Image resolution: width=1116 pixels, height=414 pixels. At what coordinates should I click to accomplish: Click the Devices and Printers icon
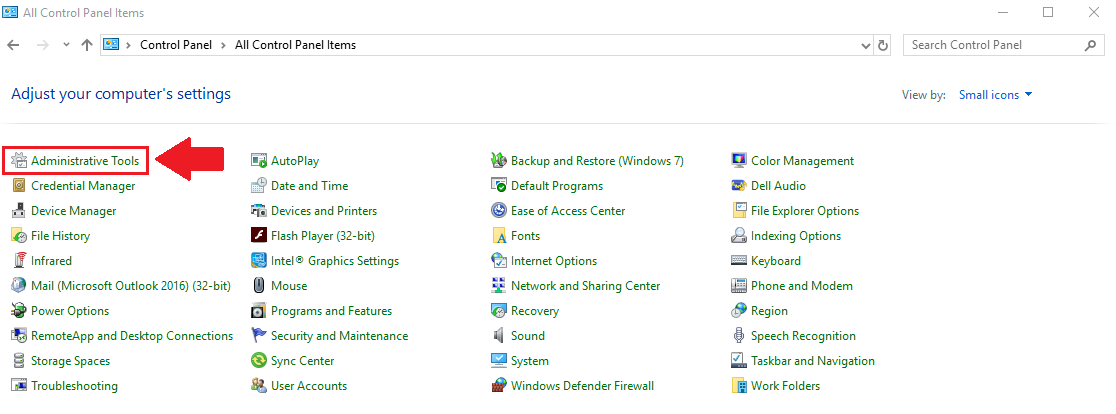[x=259, y=211]
